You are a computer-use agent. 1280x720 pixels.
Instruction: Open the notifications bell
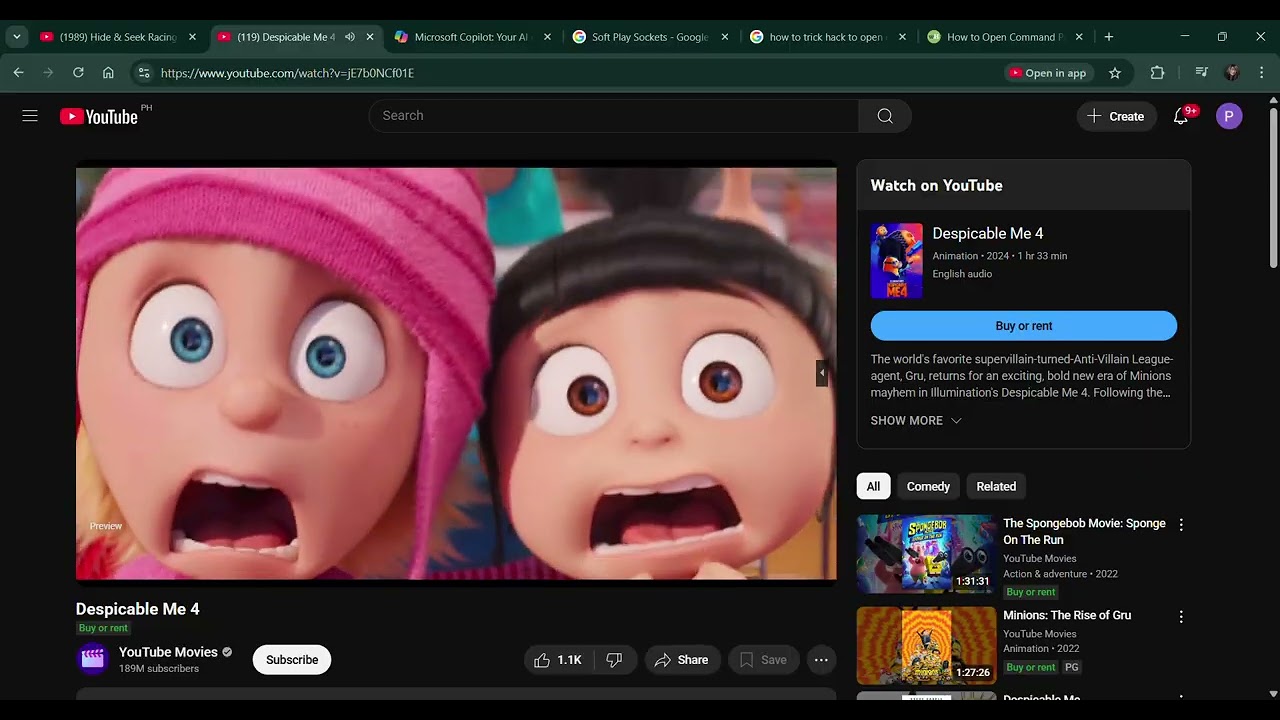click(x=1181, y=116)
